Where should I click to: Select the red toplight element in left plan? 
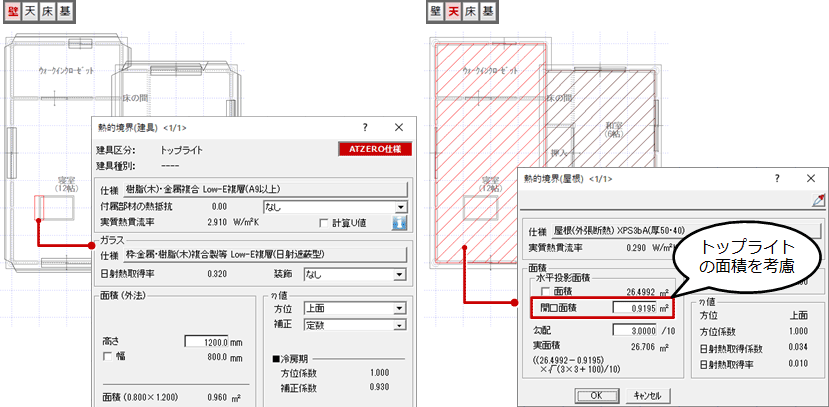coord(39,208)
